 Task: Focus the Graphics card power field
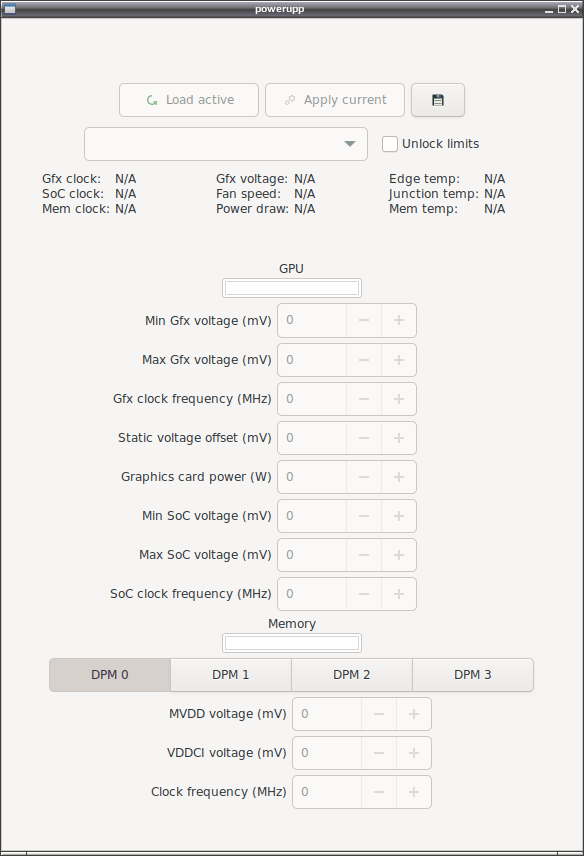click(312, 477)
